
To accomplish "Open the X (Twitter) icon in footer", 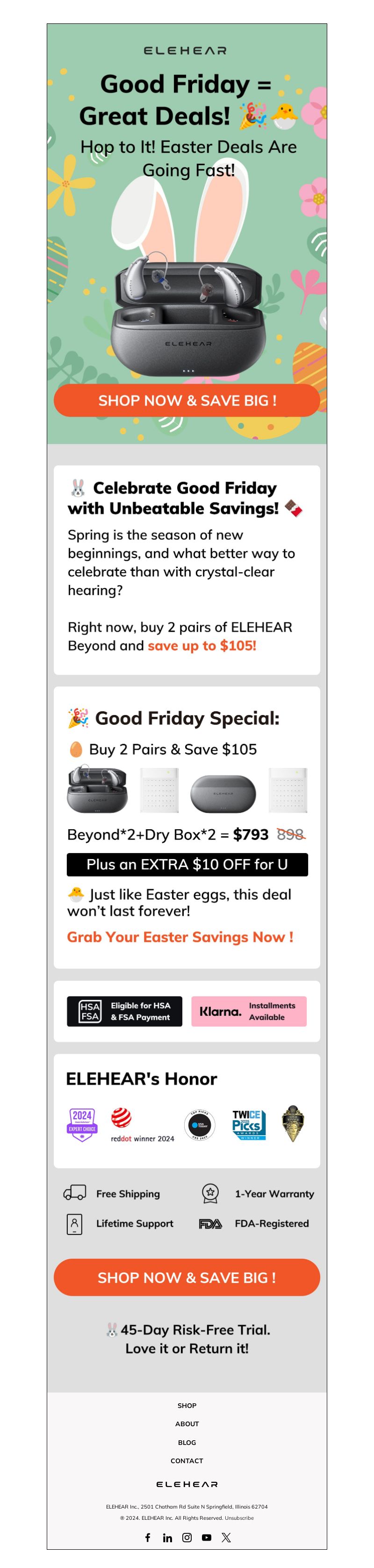I will (x=226, y=1537).
